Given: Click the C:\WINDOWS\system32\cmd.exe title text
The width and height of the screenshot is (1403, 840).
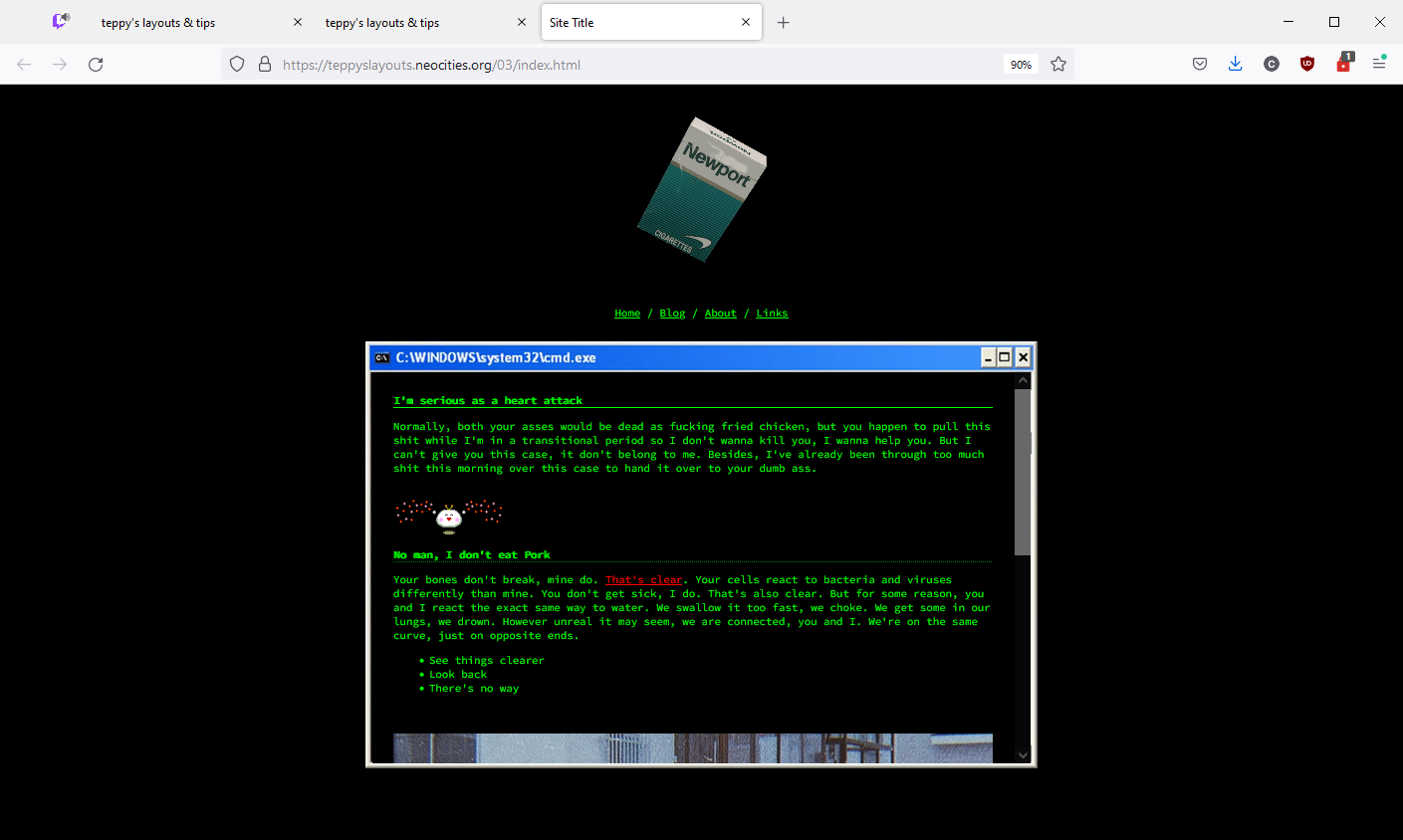Looking at the screenshot, I should point(496,358).
